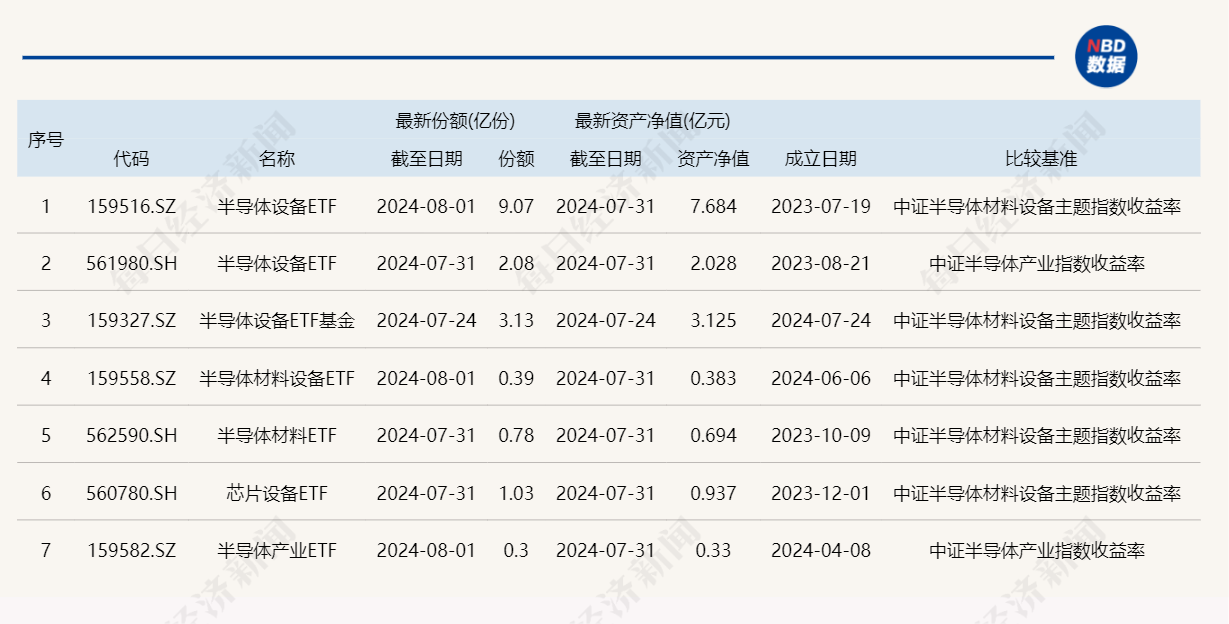
Task: Click net asset value 2.028
Action: click(713, 263)
